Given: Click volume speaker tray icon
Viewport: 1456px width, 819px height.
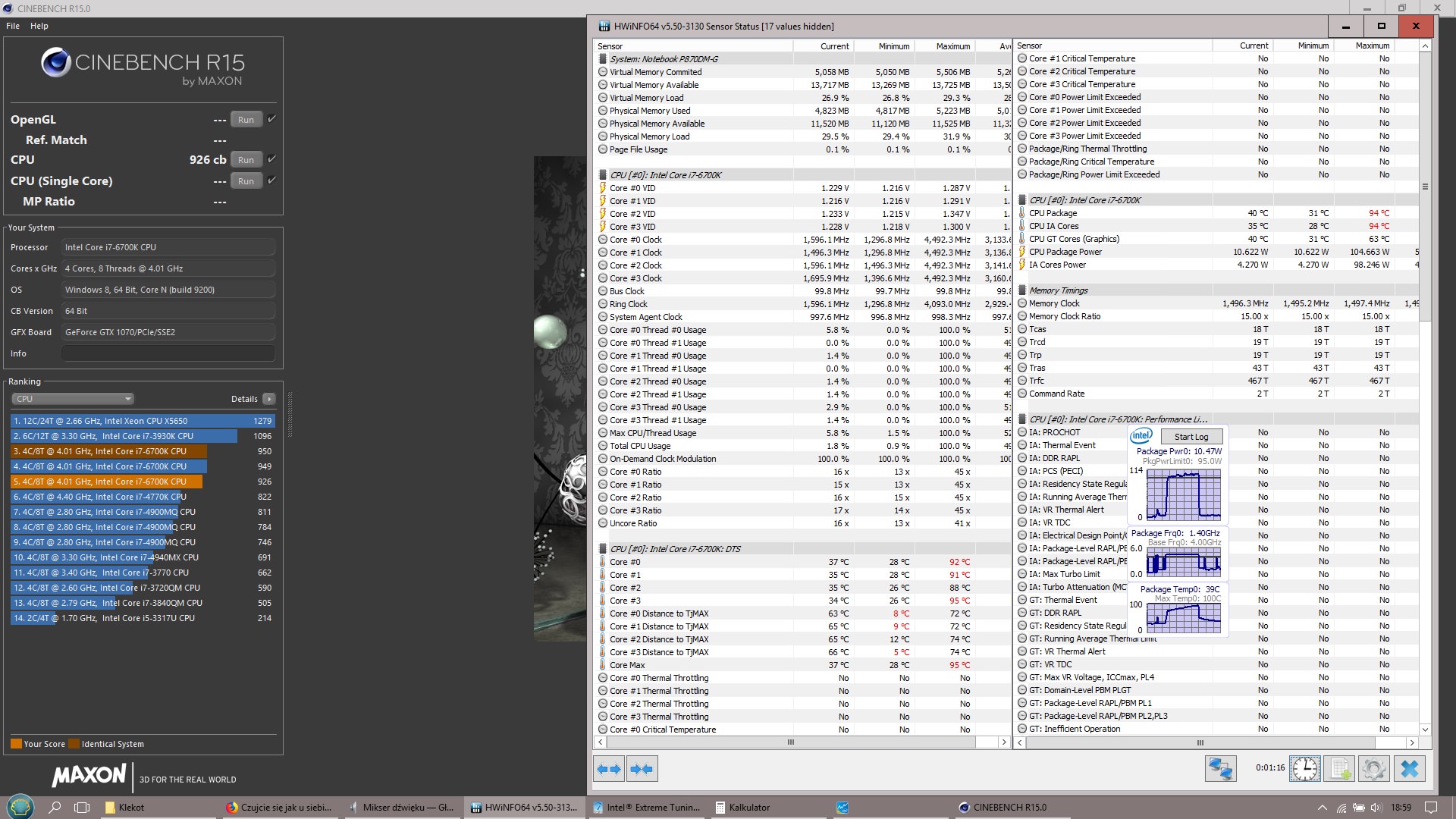Looking at the screenshot, I should click(x=1376, y=808).
